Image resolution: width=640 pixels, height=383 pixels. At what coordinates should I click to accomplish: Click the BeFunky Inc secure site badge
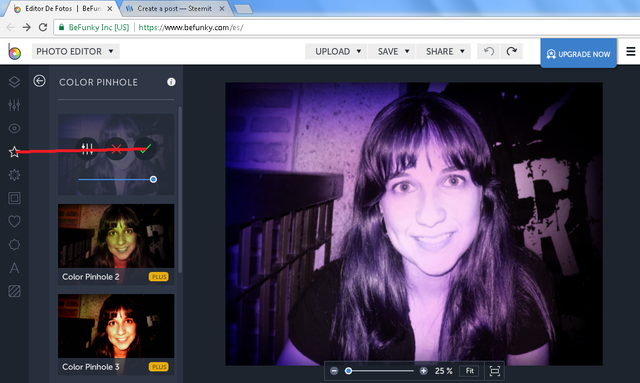[94, 27]
